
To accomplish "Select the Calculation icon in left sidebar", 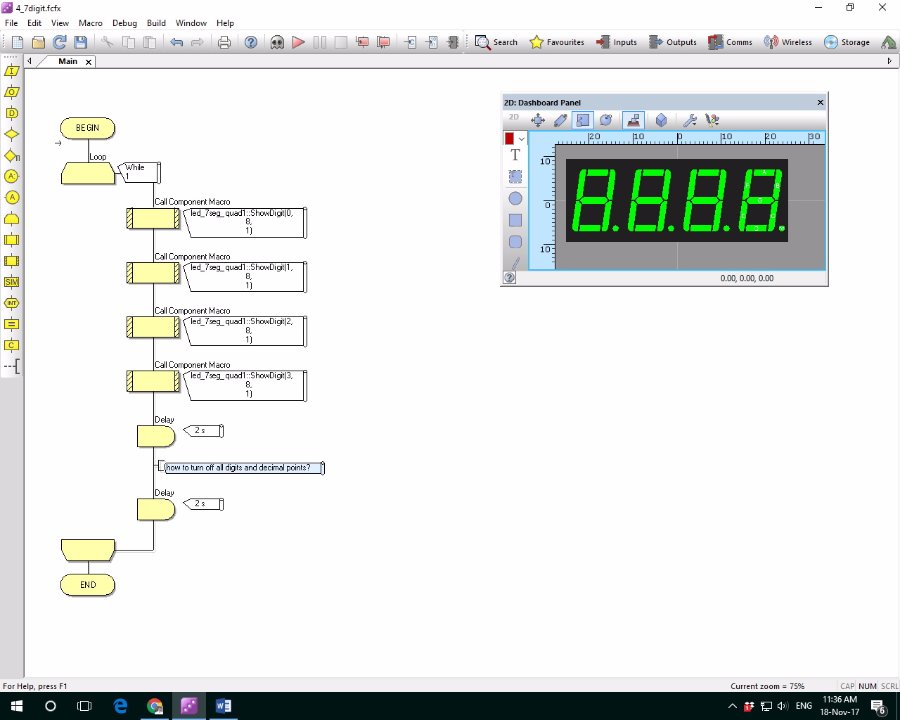I will [11, 324].
